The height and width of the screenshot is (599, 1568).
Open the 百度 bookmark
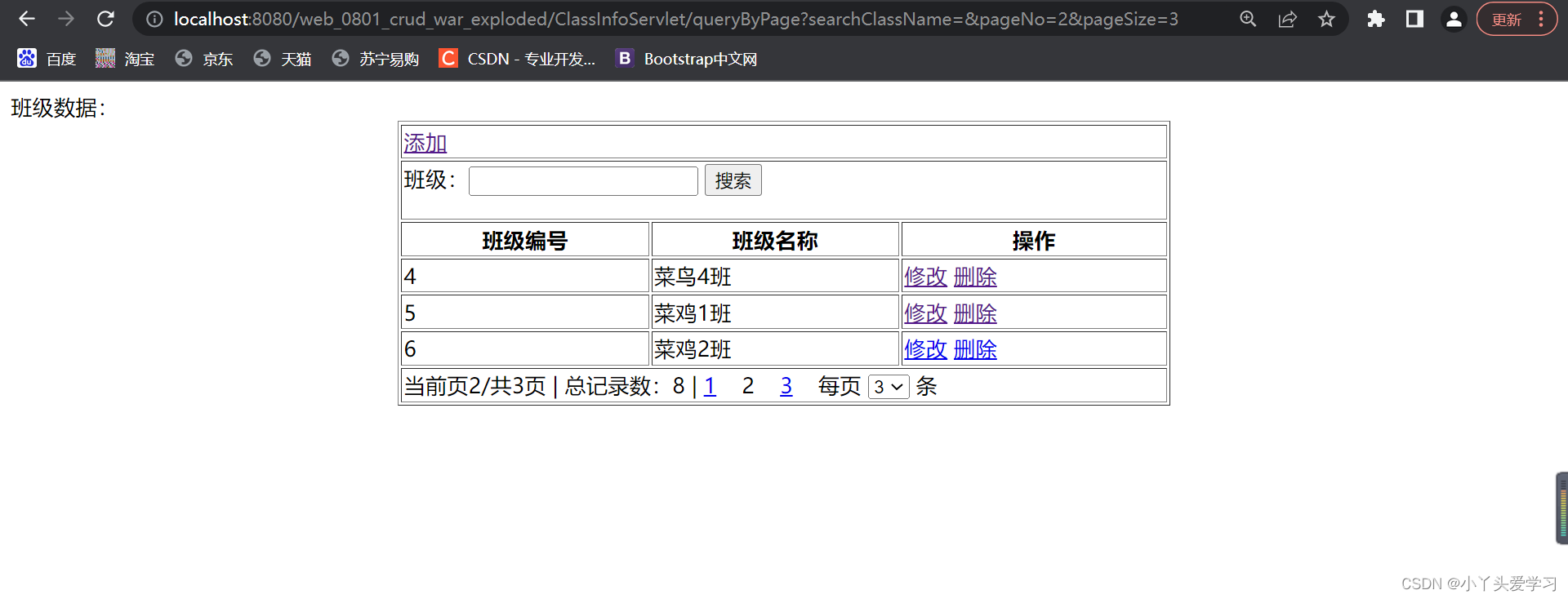(x=47, y=59)
